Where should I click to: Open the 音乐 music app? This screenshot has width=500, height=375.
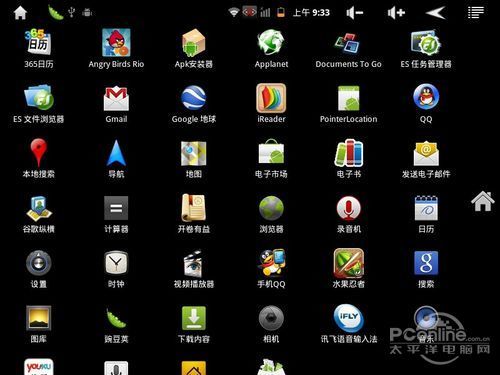click(x=426, y=319)
